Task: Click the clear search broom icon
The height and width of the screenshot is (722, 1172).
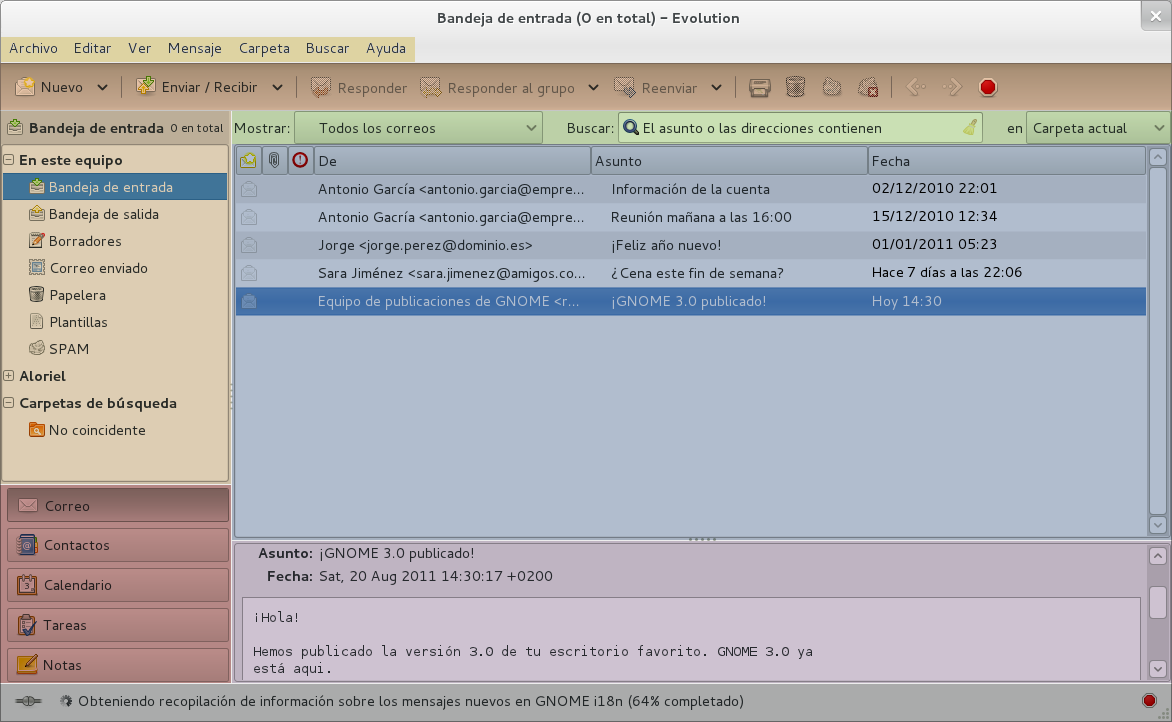Action: tap(969, 128)
